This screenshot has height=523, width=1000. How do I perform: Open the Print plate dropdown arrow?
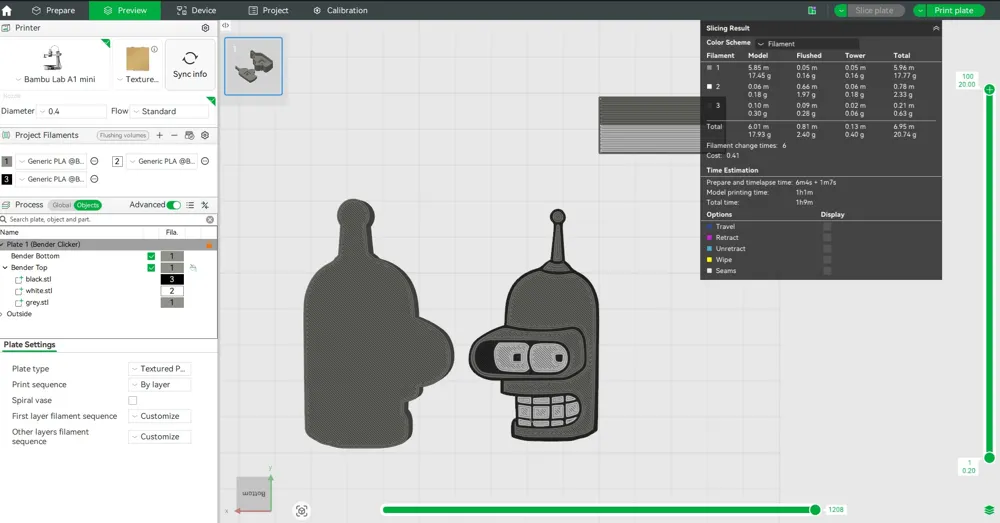pyautogui.click(x=920, y=10)
